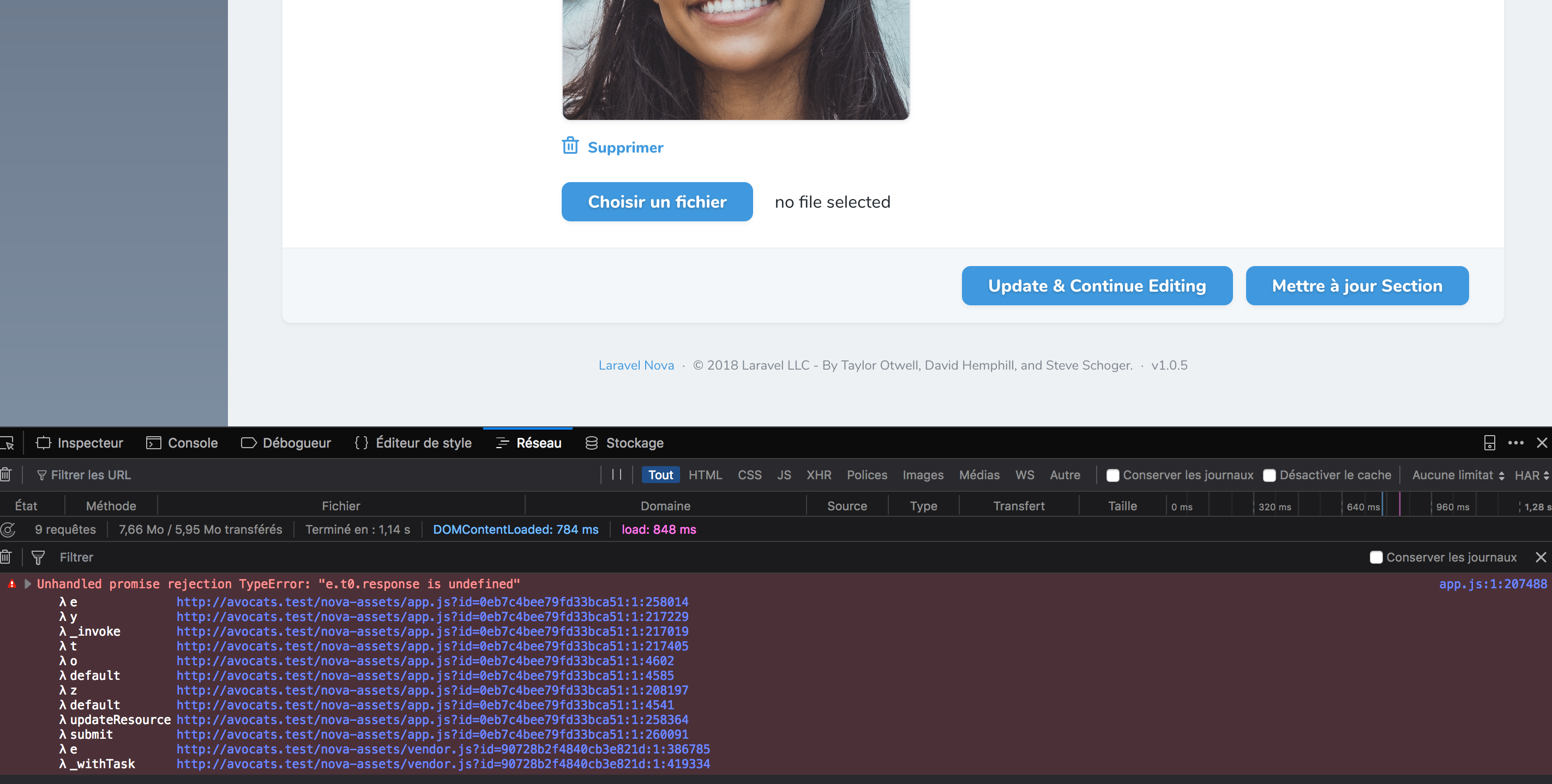This screenshot has height=784, width=1552.
Task: Open the Aucune limitation throttling dropdown
Action: 1458,475
